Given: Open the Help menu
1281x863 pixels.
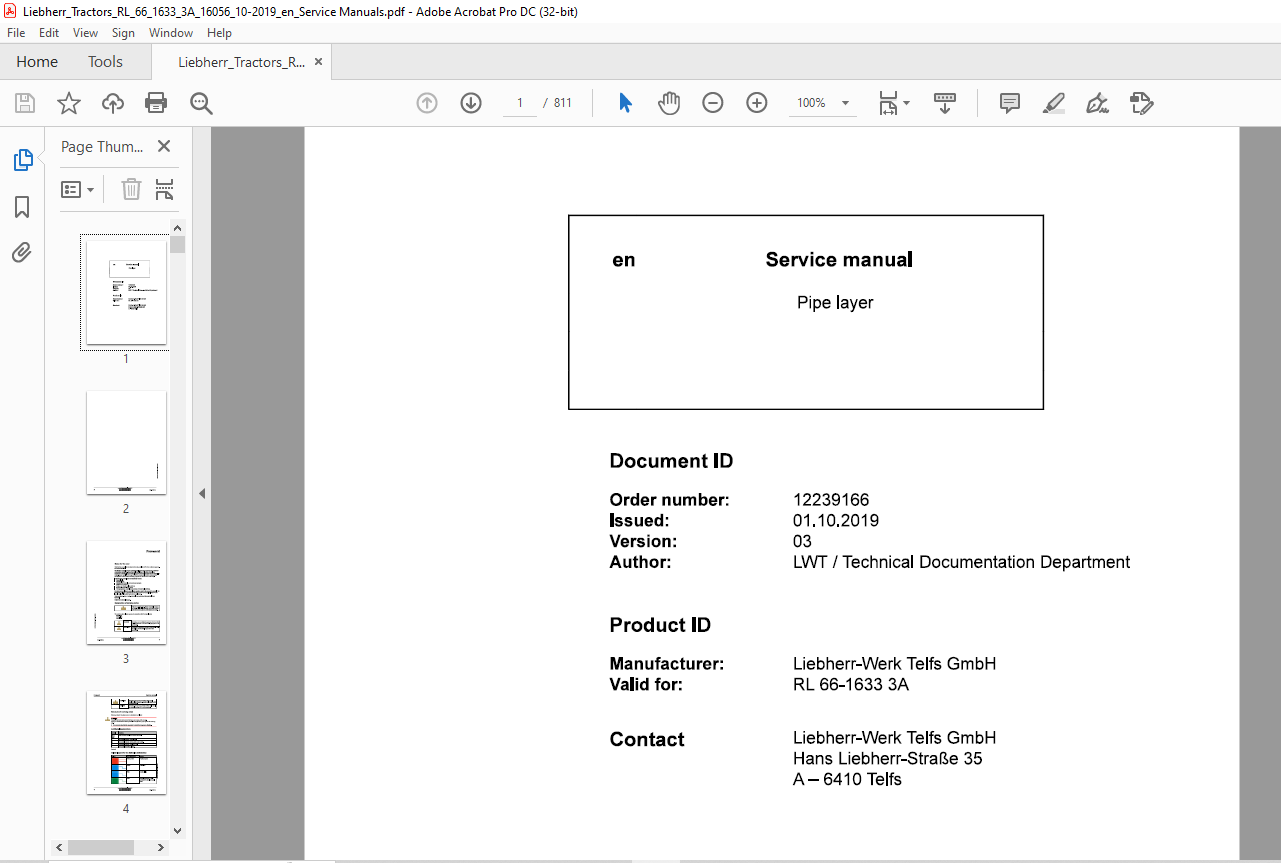Looking at the screenshot, I should pyautogui.click(x=219, y=33).
